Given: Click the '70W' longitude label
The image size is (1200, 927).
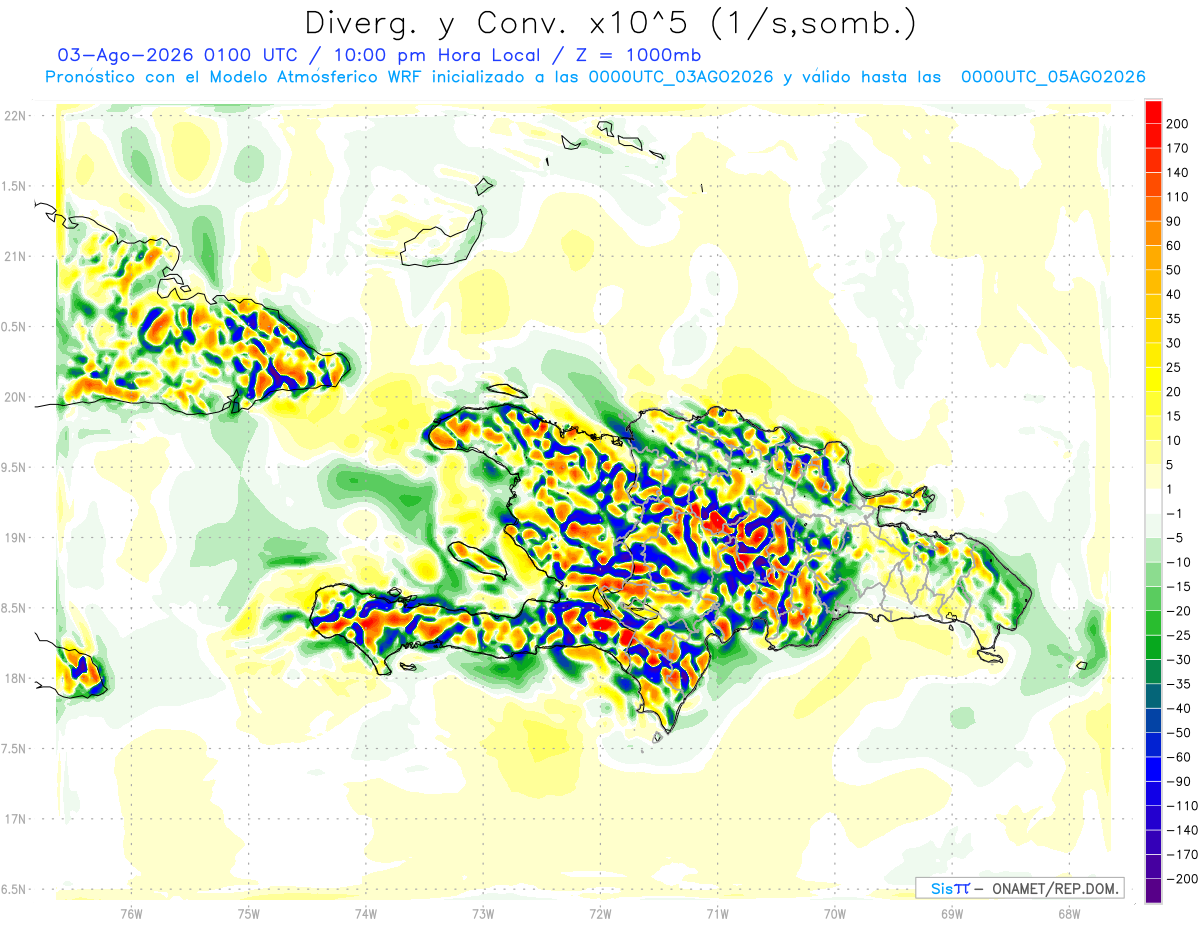Looking at the screenshot, I should click(x=834, y=914).
